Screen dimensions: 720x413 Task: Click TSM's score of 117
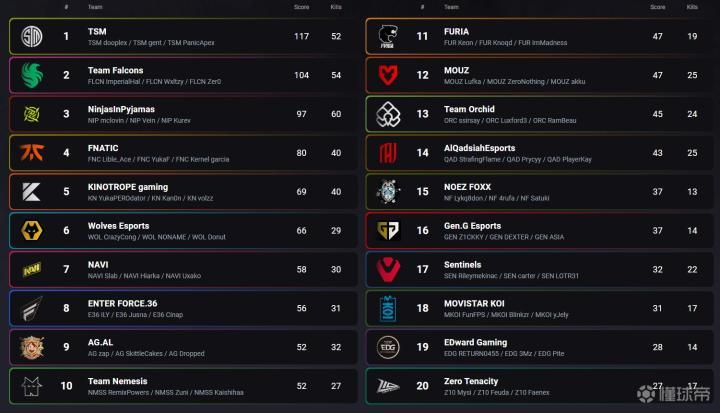click(301, 37)
